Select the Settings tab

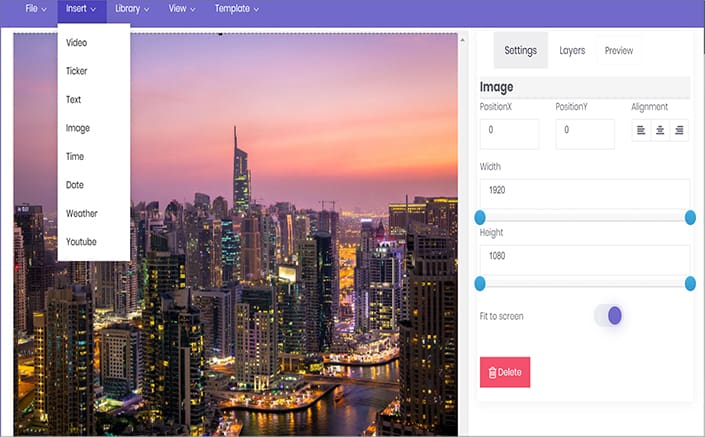(x=521, y=50)
